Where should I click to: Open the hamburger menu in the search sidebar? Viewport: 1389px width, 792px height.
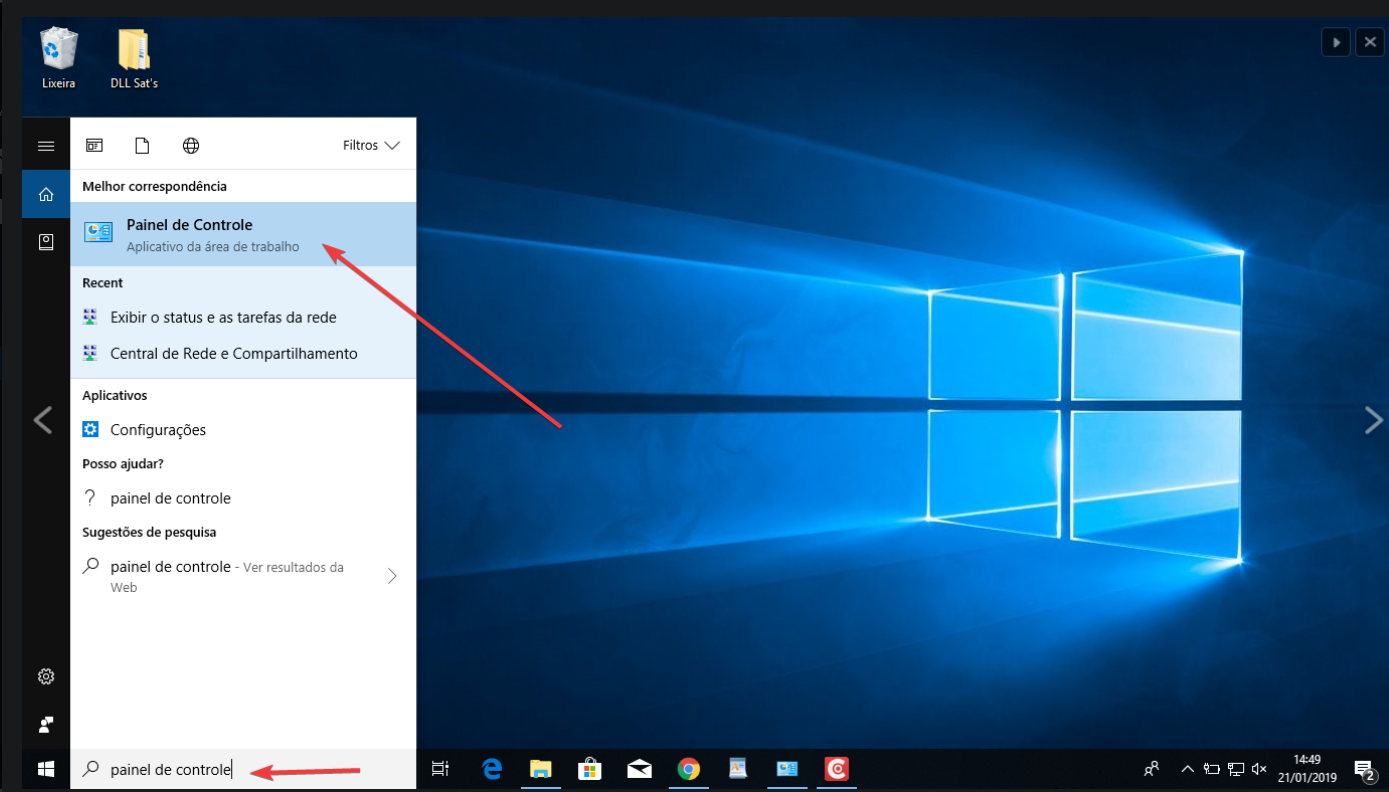[46, 146]
